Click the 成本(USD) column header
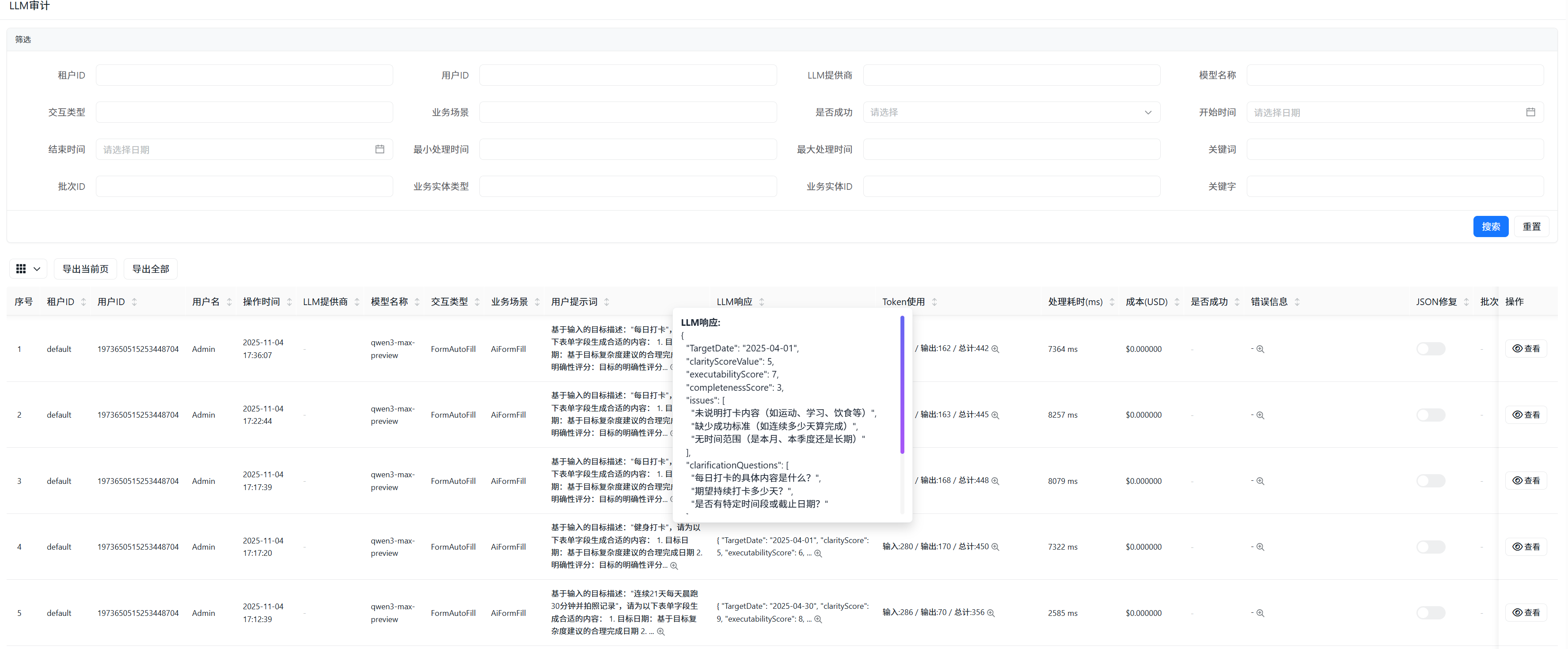Screen dimensions: 1568x649 coord(1146,302)
